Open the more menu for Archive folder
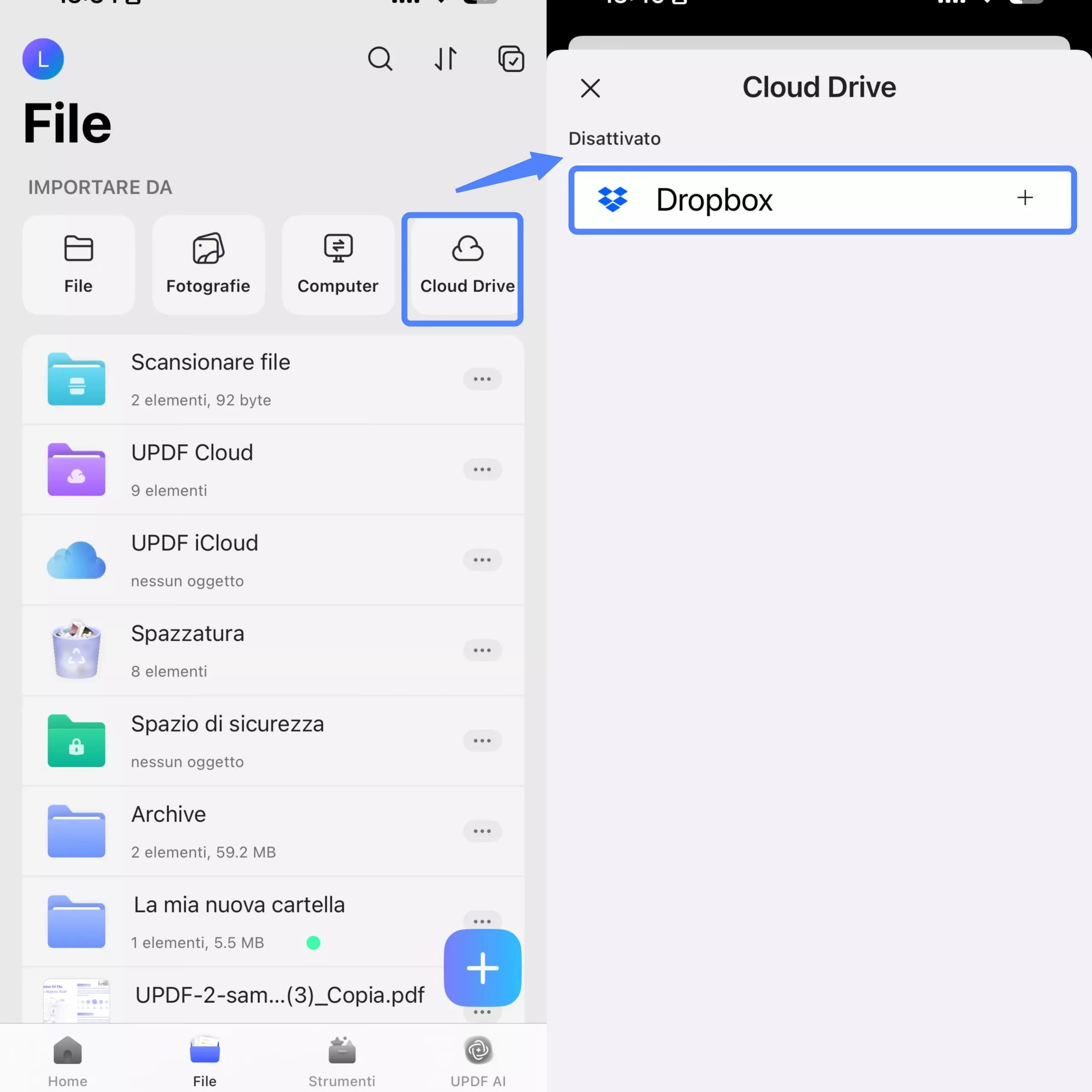 pos(482,831)
